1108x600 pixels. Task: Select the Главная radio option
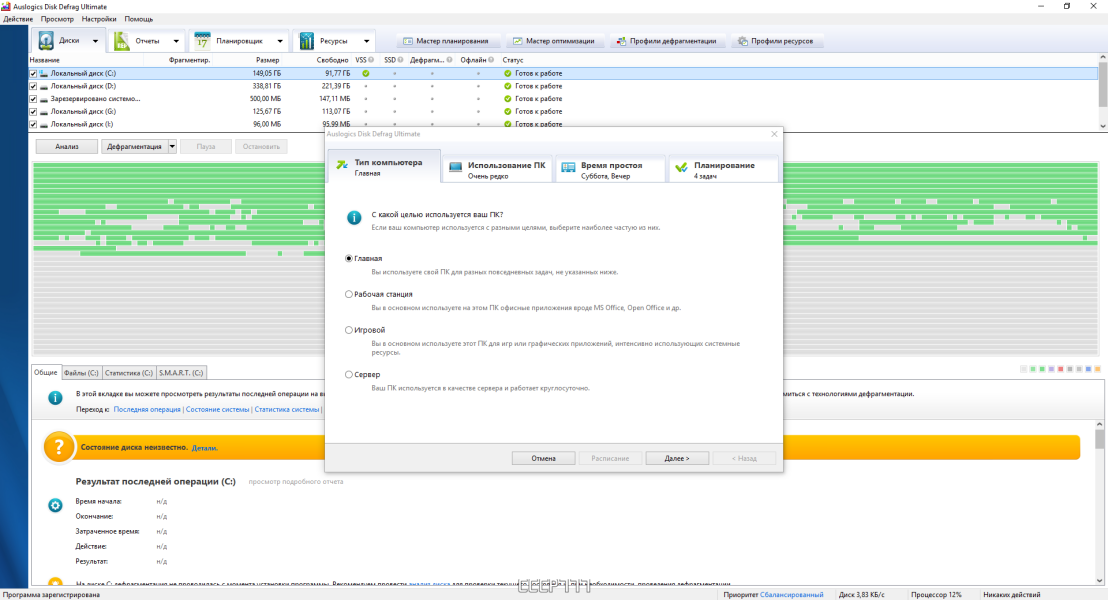[x=348, y=259]
